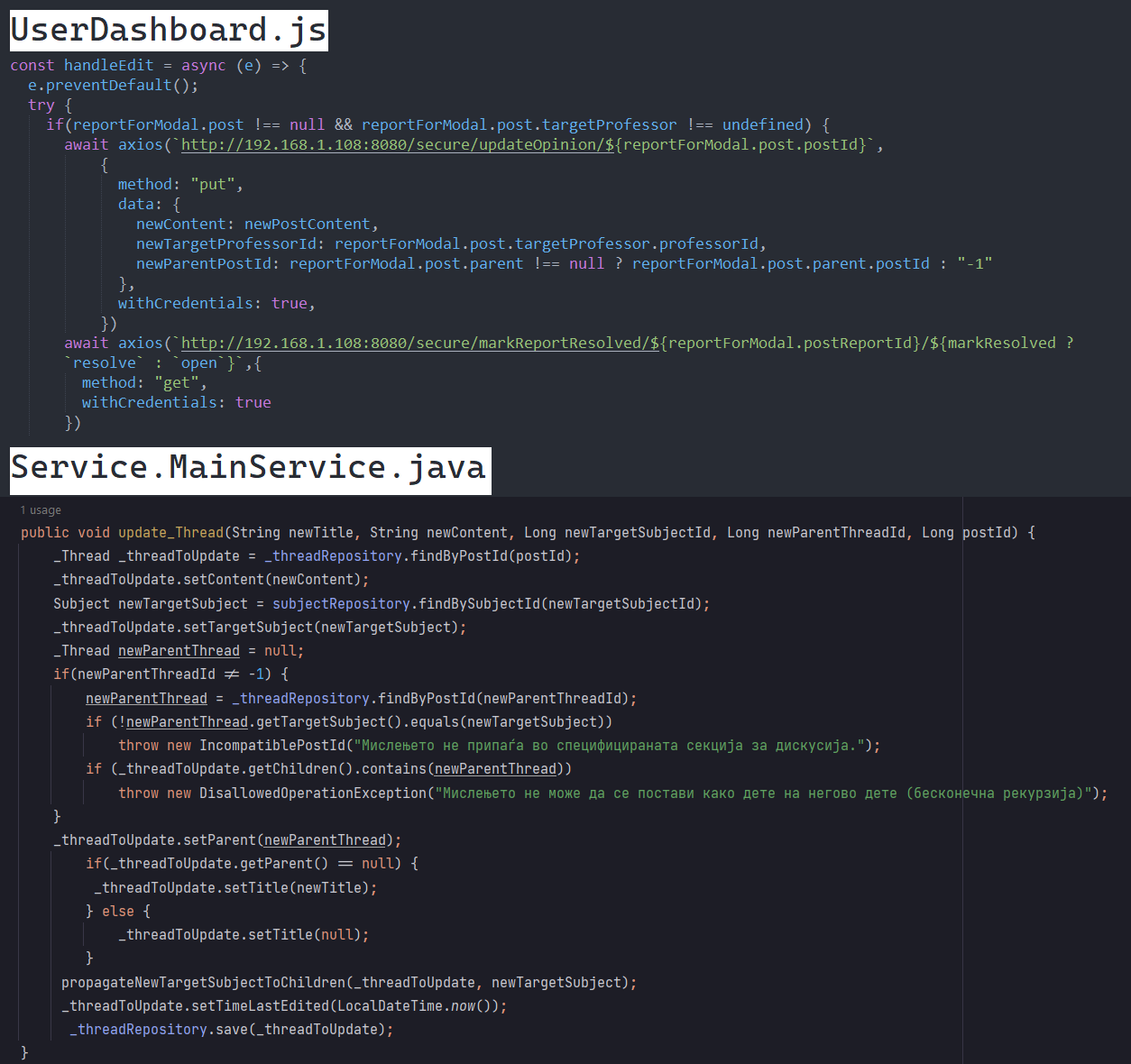
Task: Click the _threadRepository.save call
Action: pyautogui.click(x=230, y=1030)
